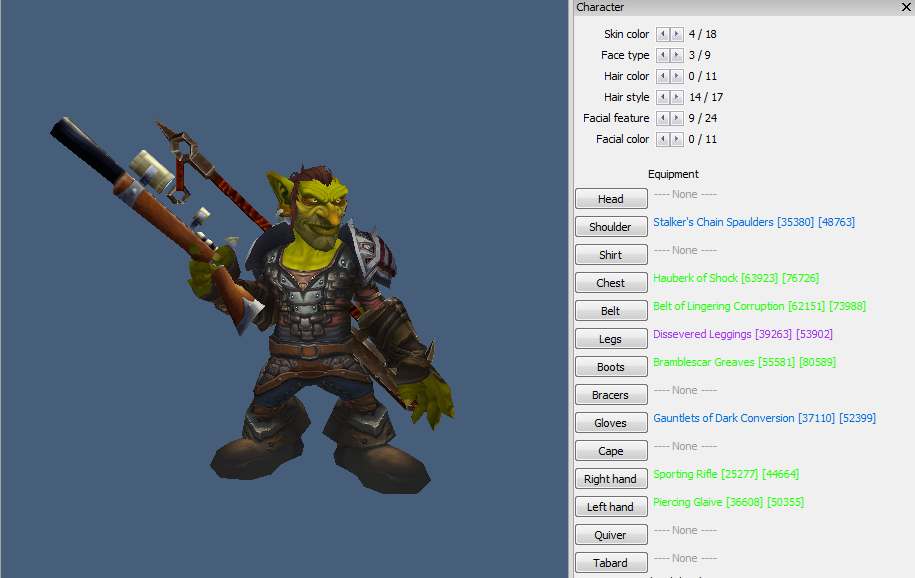The width and height of the screenshot is (915, 578).
Task: Step Hair color back one
Action: tap(662, 76)
